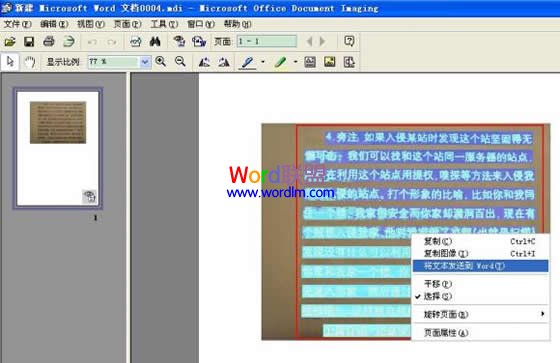Select the green Highlighter tool

click(x=280, y=62)
